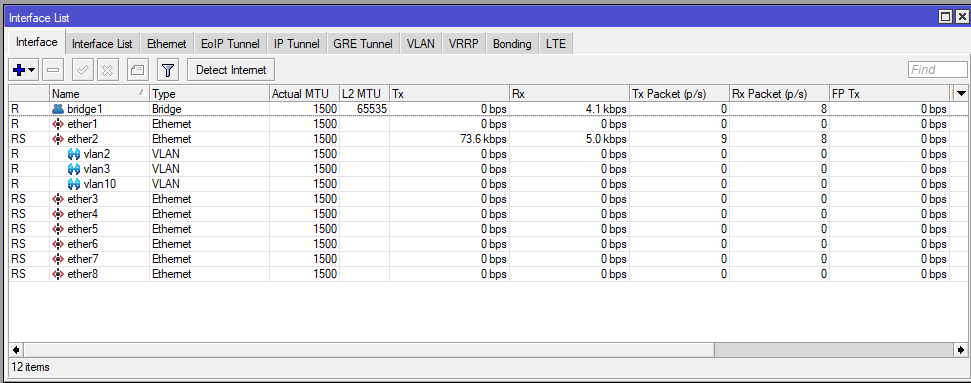
Task: Click the ether6 interface icon
Action: (x=58, y=244)
